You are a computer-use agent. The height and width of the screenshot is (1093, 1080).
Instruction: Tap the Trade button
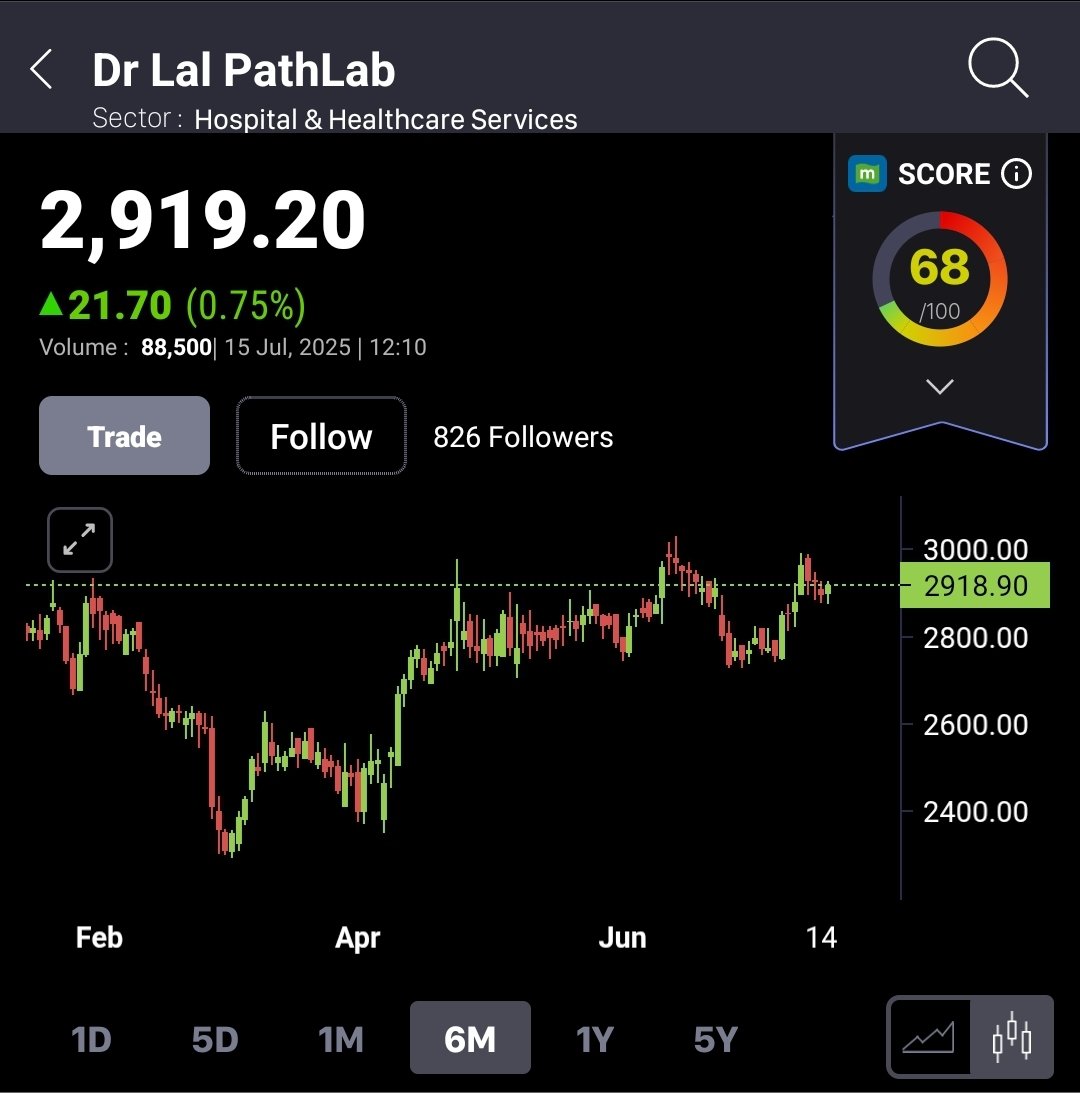(124, 436)
